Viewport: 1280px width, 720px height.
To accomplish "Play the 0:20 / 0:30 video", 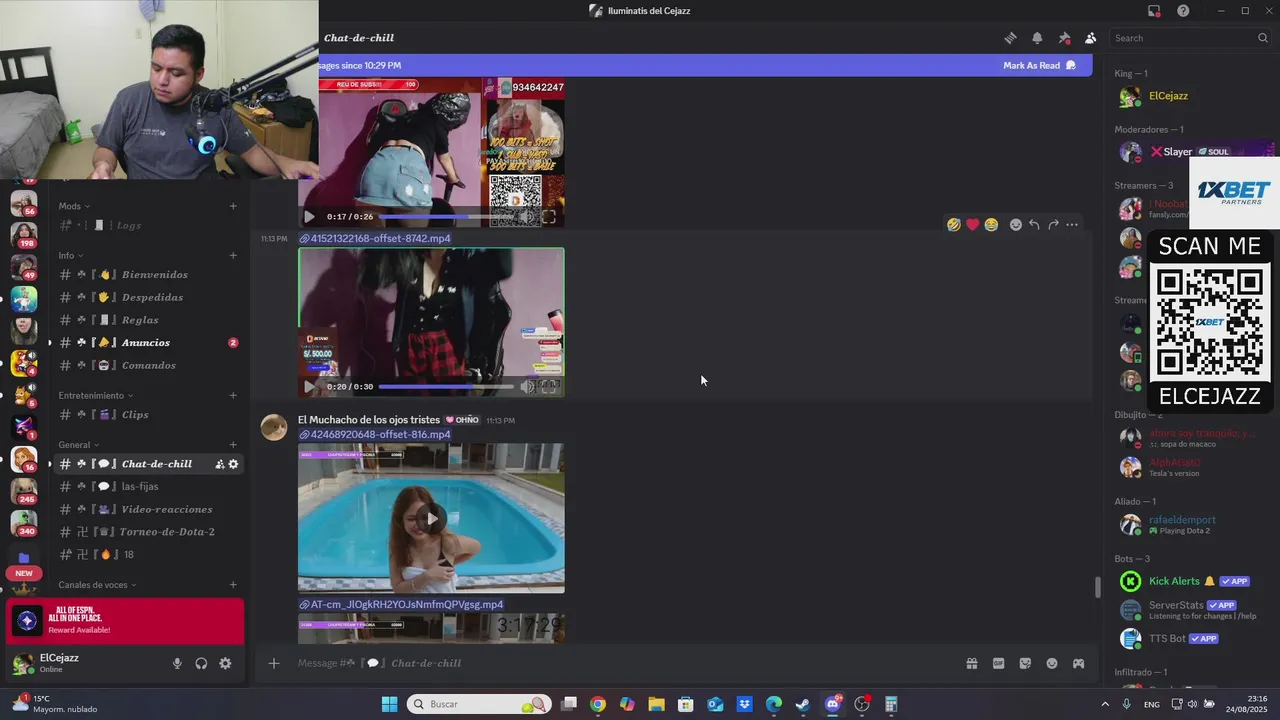I will click(309, 386).
